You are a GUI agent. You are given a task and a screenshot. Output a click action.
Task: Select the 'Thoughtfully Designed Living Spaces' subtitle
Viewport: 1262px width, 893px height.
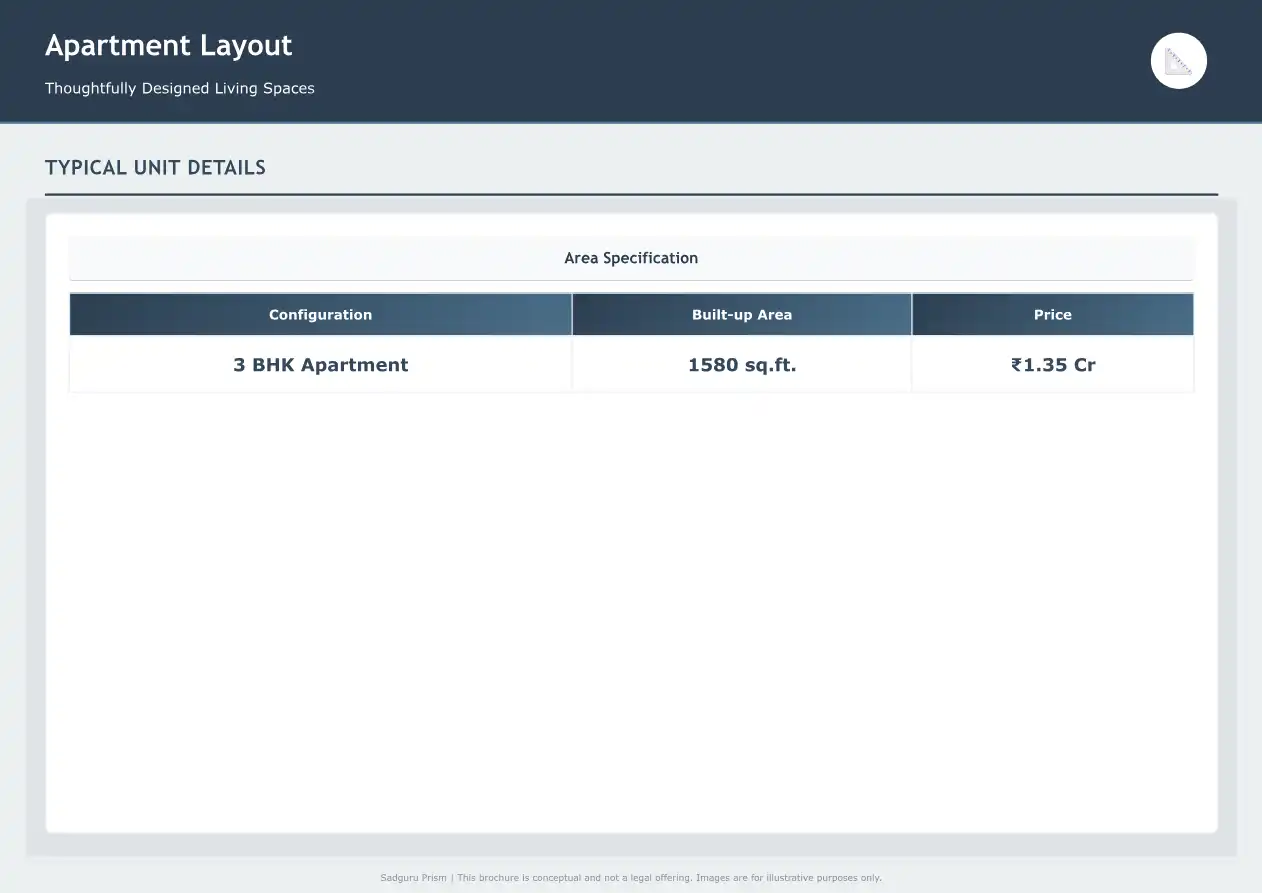180,88
